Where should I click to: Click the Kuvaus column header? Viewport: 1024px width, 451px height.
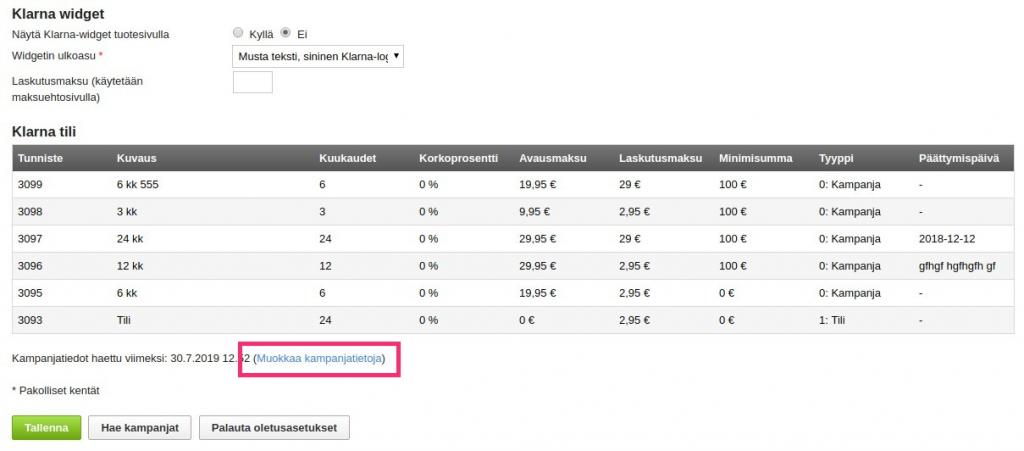pos(136,158)
